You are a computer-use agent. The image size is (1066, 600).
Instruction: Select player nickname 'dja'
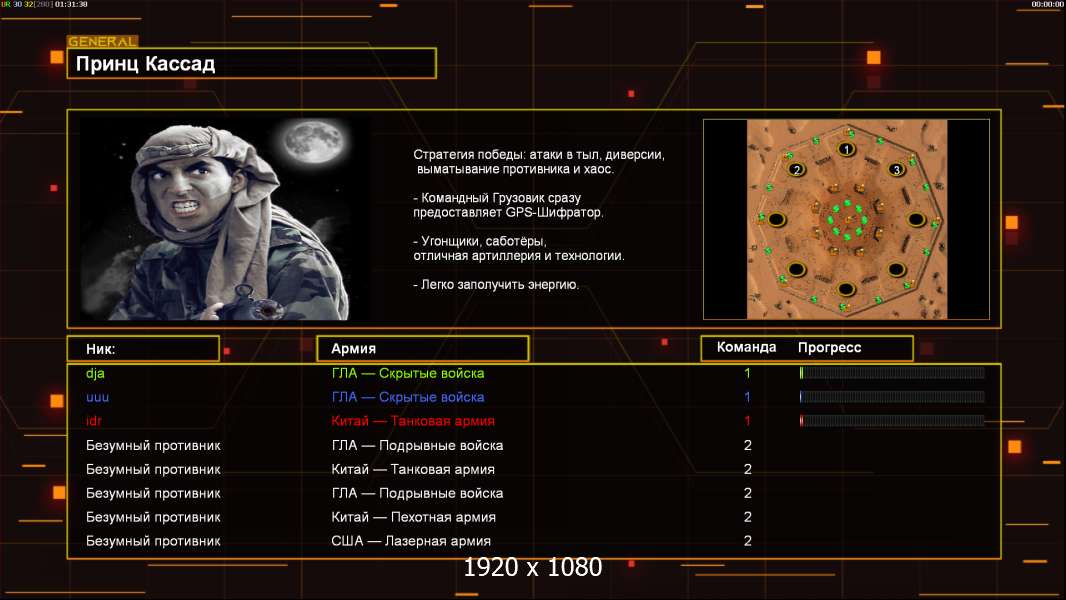click(x=95, y=373)
